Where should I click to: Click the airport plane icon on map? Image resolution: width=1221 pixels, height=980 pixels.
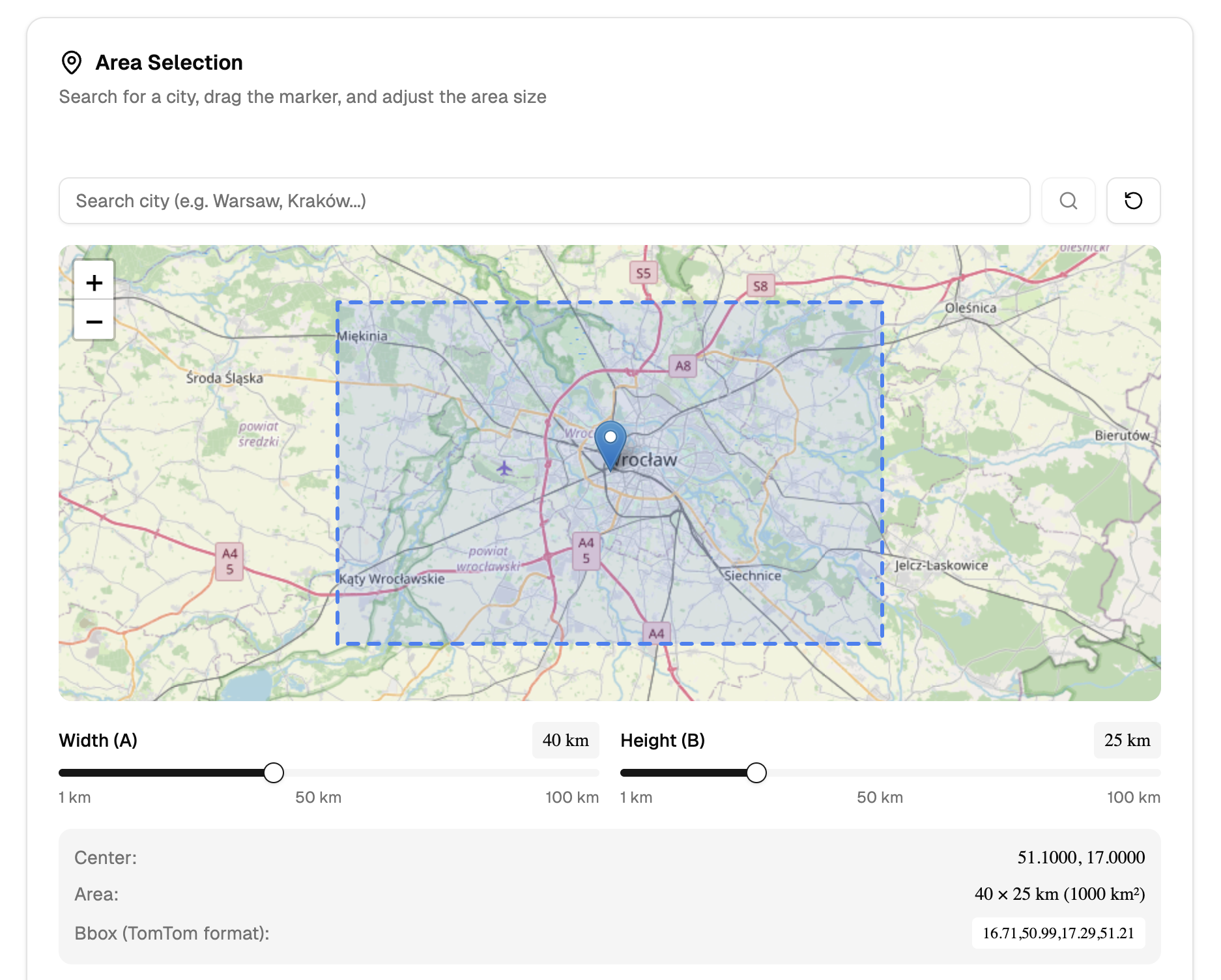click(504, 468)
